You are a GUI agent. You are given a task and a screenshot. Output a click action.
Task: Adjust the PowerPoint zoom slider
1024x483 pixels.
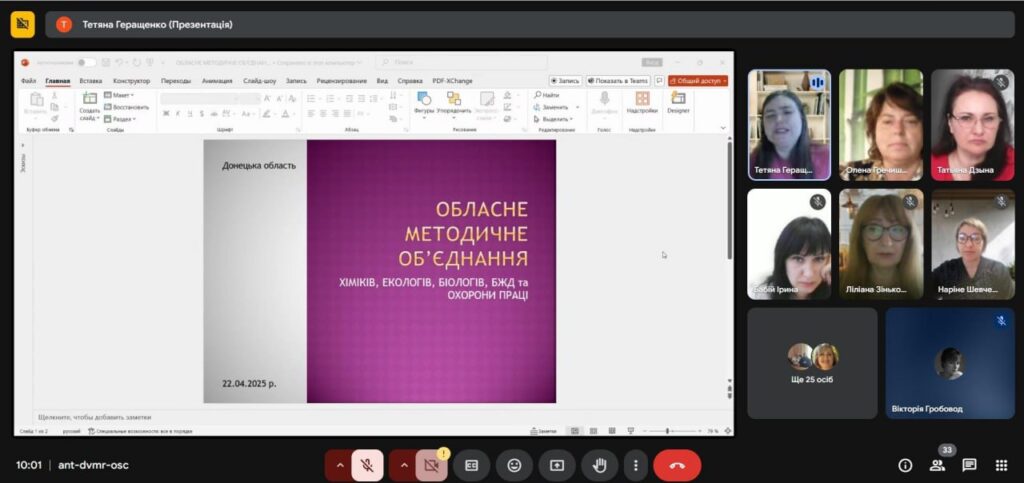668,431
